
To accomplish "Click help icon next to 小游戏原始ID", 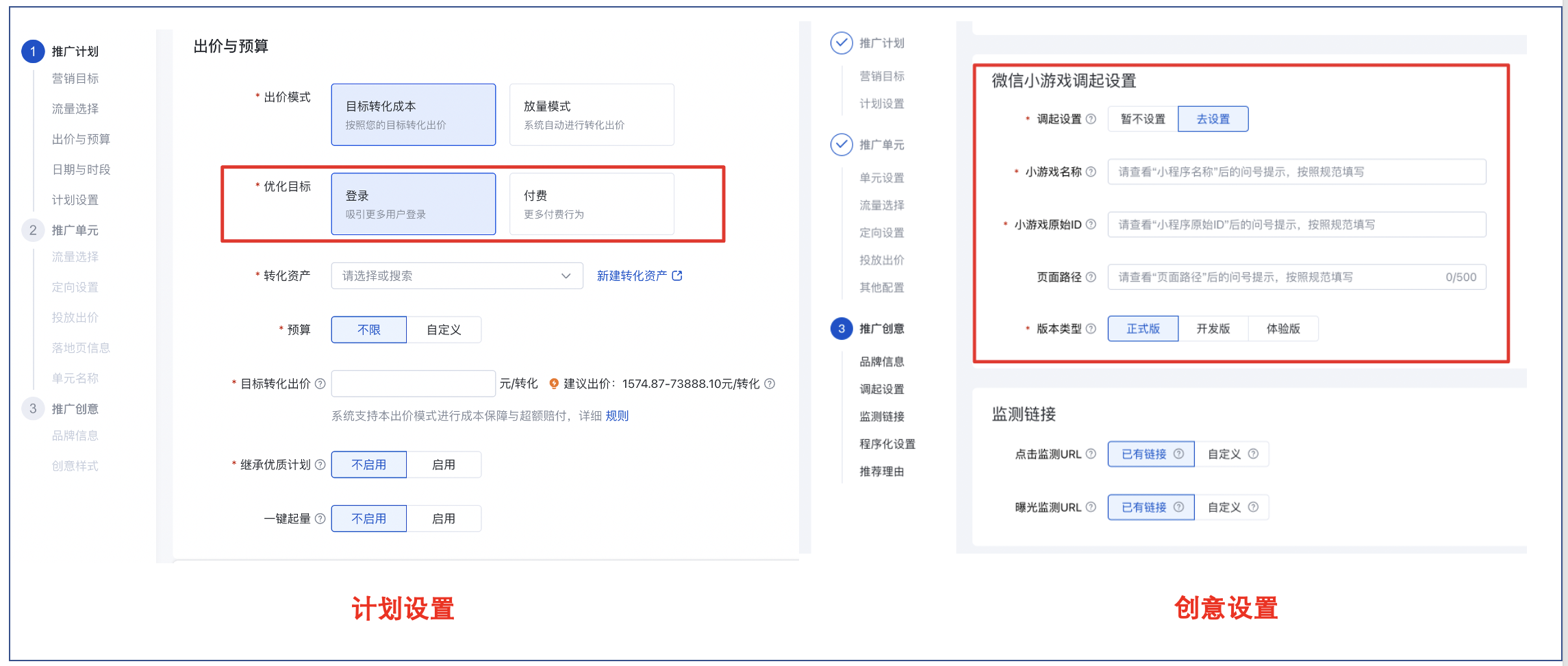I will (x=1091, y=225).
